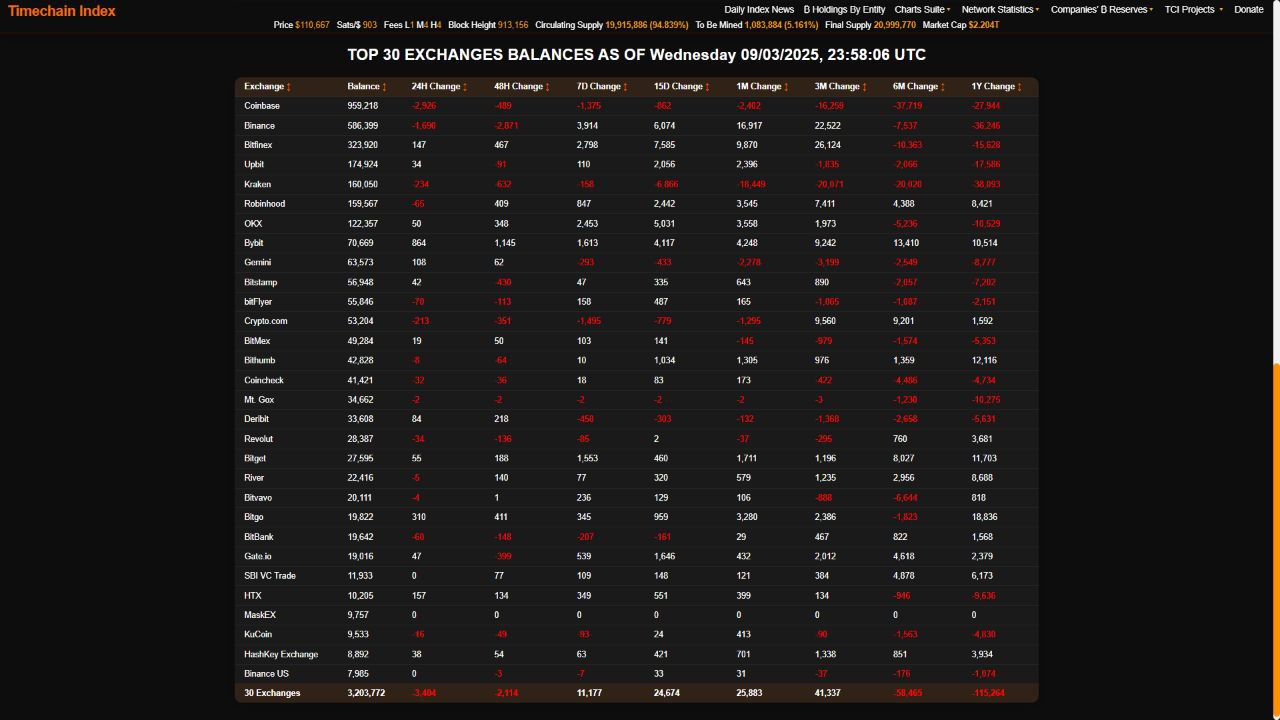1280x720 pixels.
Task: Open the Network Statistics dropdown
Action: pyautogui.click(x=1000, y=10)
